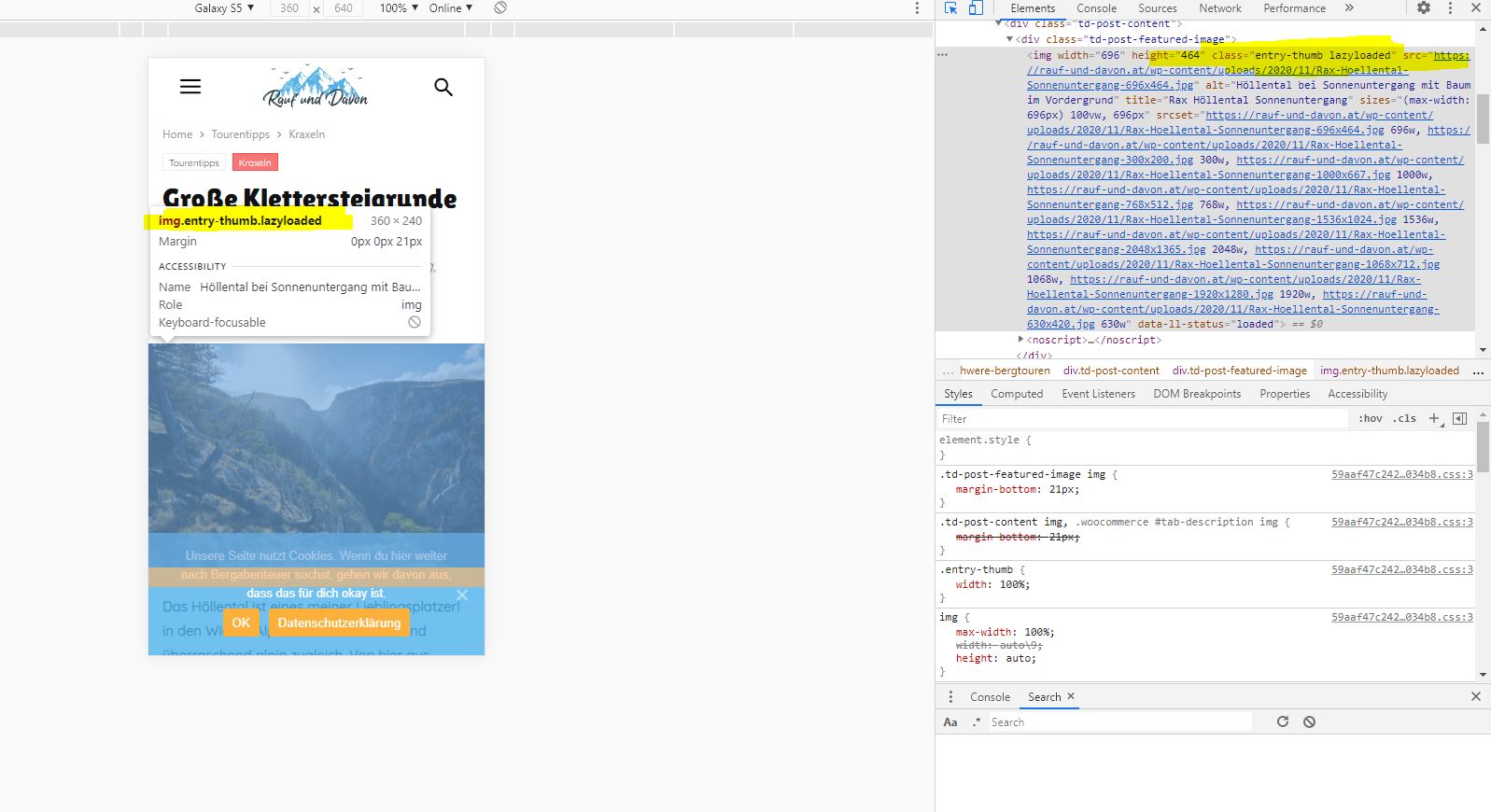Close the bottom drawer panel
The width and height of the screenshot is (1491, 812).
1476,696
